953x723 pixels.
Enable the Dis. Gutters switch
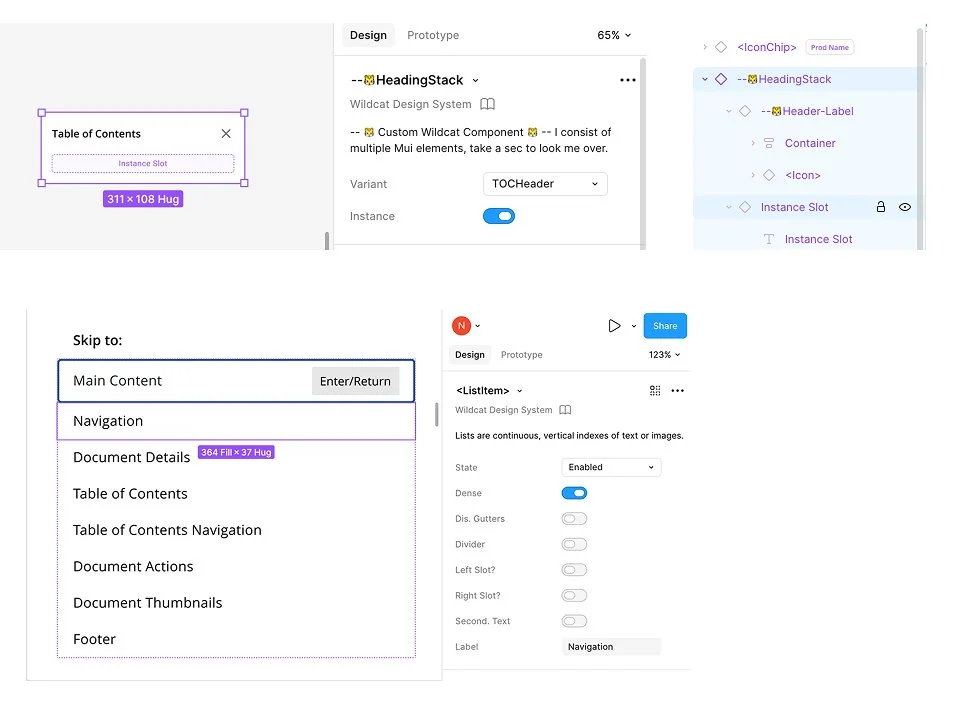point(574,519)
